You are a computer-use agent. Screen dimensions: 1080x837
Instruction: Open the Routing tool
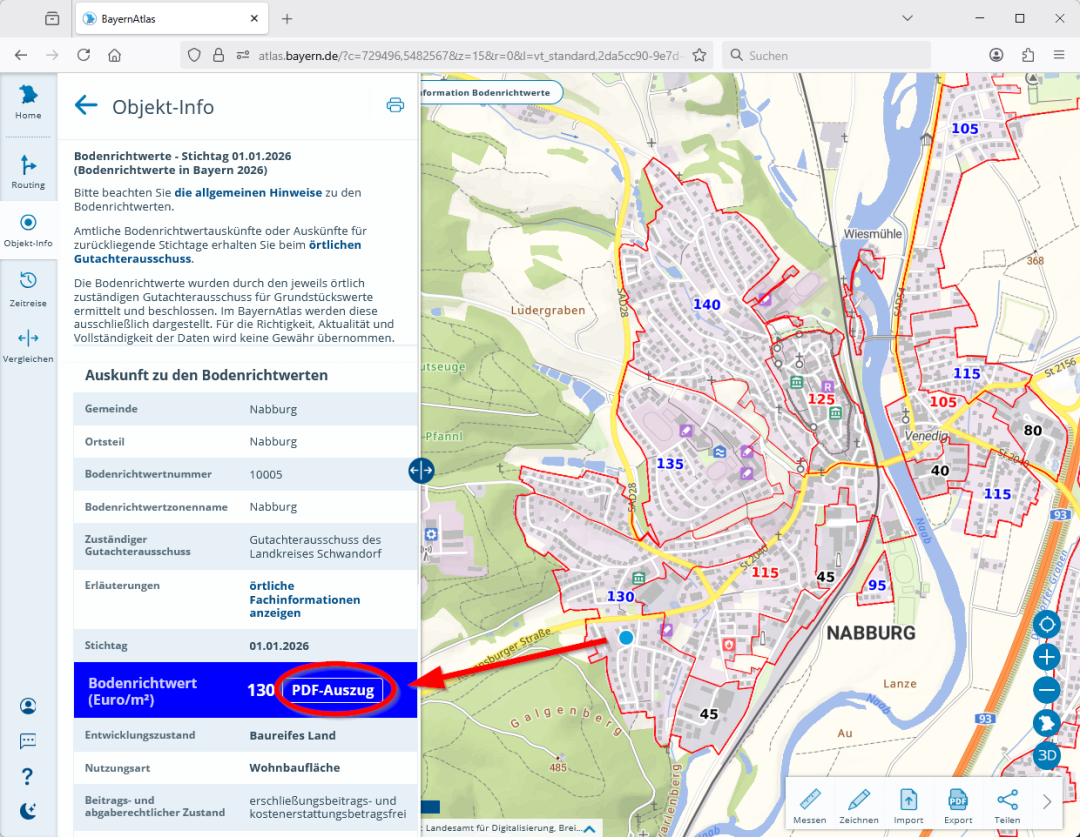pos(28,172)
